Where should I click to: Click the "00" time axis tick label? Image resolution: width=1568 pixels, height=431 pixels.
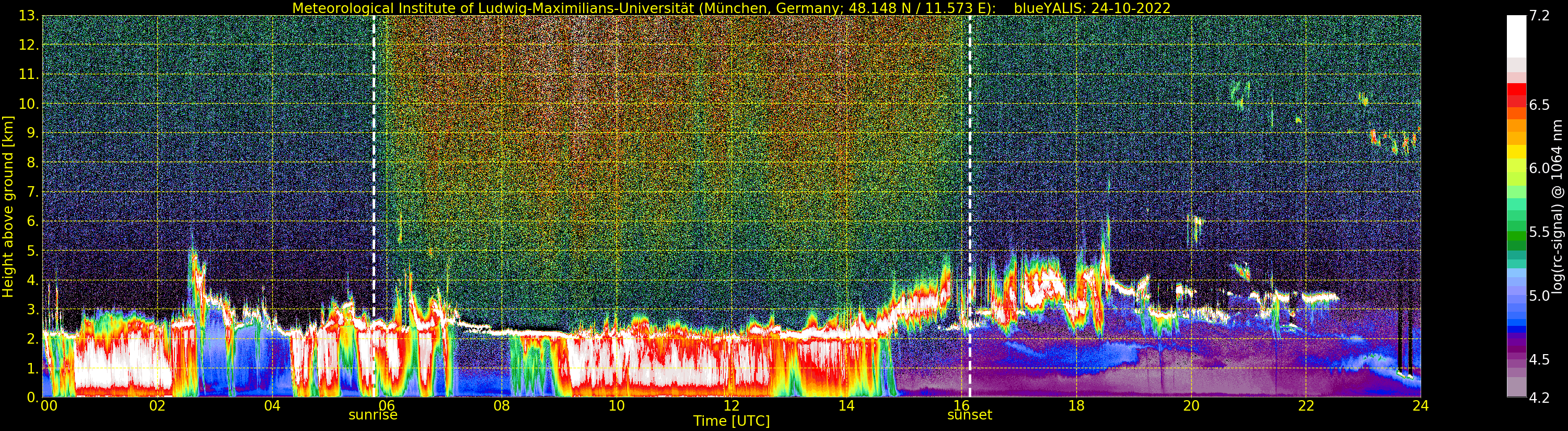[49, 405]
